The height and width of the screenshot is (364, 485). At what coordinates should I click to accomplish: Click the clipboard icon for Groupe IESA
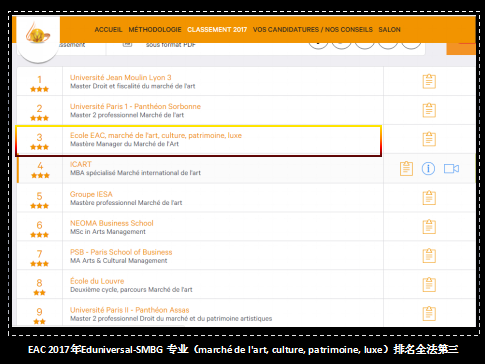pos(429,198)
